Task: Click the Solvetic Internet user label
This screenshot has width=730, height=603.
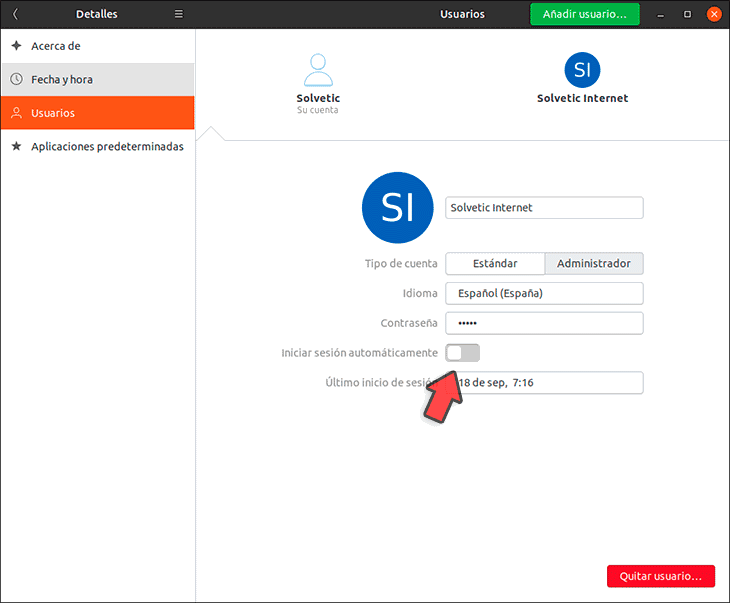Action: point(582,98)
